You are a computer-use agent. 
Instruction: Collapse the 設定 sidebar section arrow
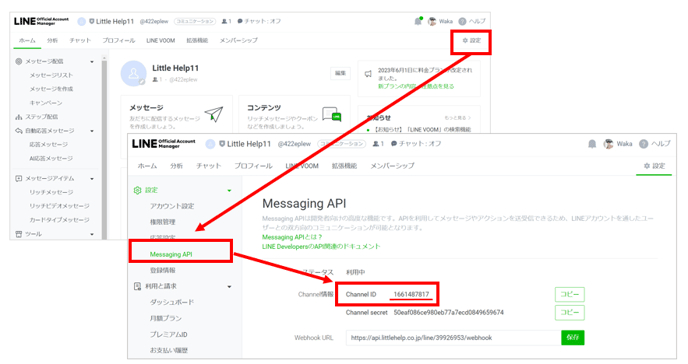(x=229, y=191)
